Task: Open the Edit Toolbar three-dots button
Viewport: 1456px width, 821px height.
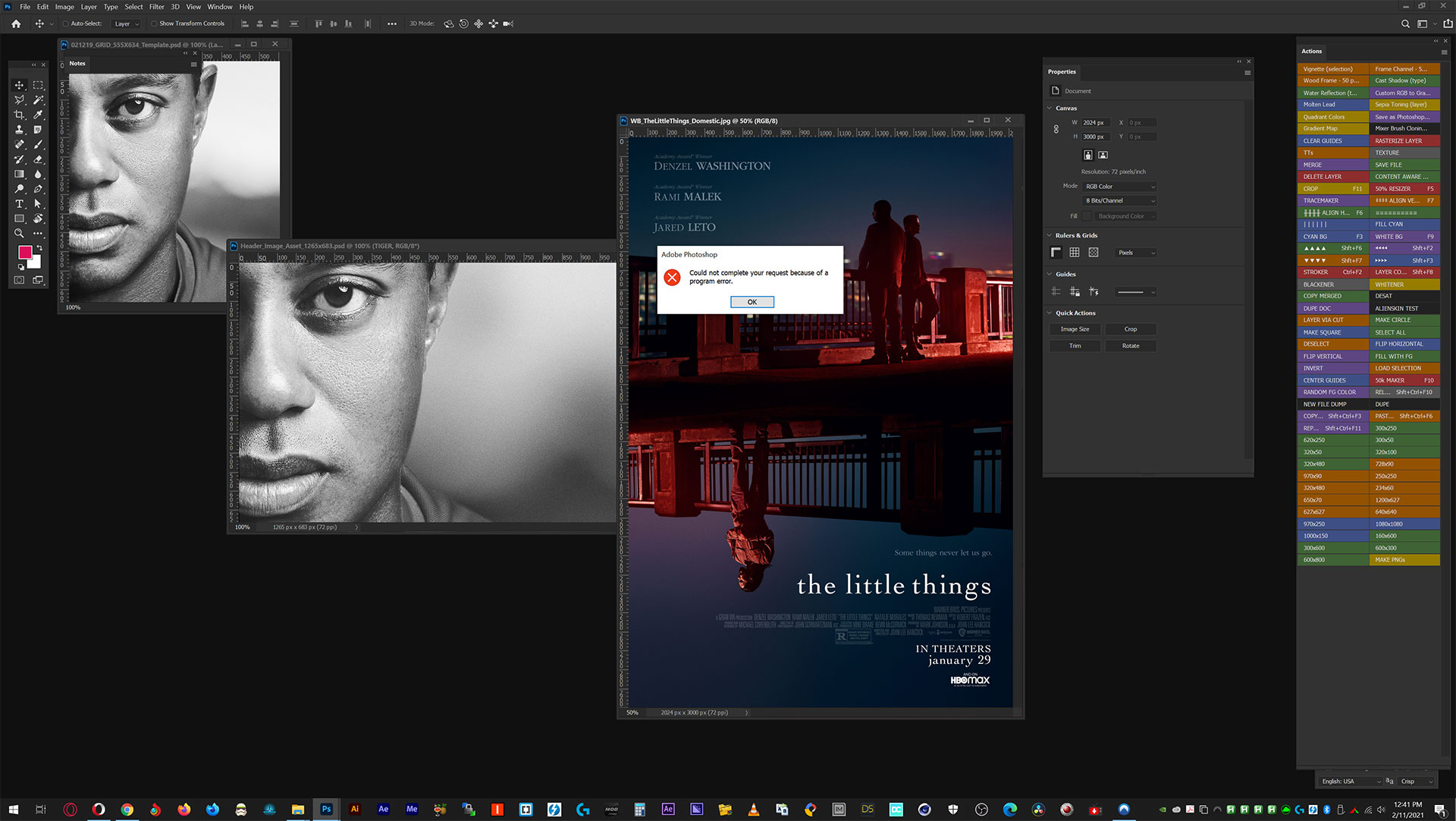Action: click(38, 233)
